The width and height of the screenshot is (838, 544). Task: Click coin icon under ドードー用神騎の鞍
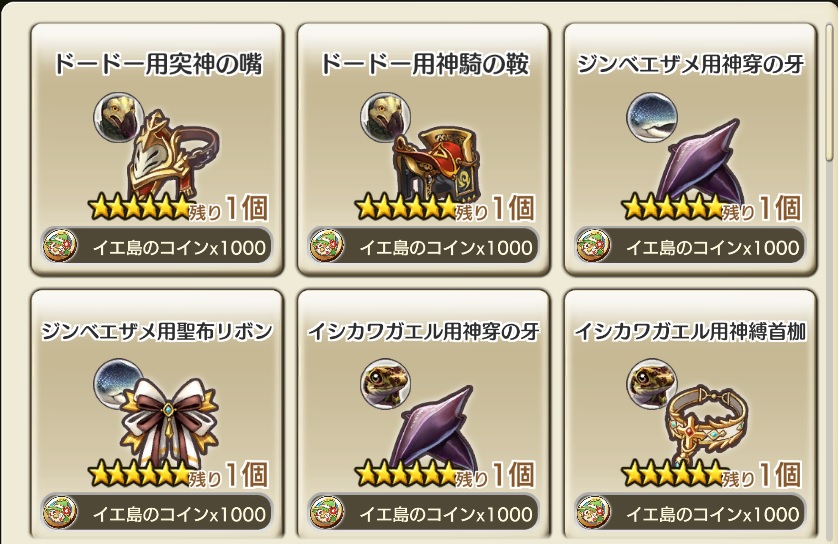[327, 246]
